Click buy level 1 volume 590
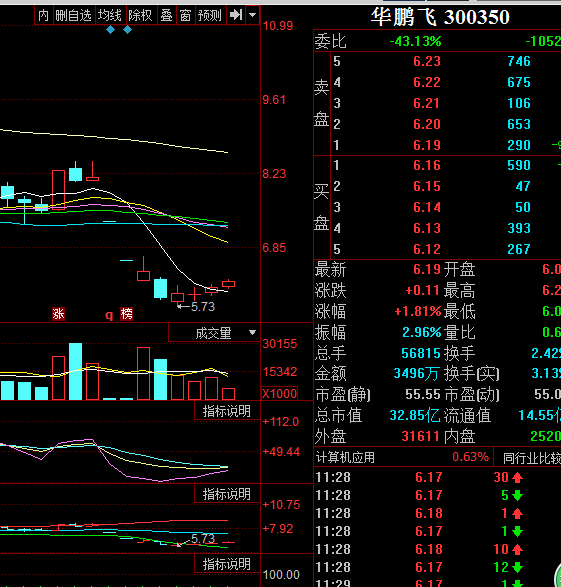 [519, 165]
